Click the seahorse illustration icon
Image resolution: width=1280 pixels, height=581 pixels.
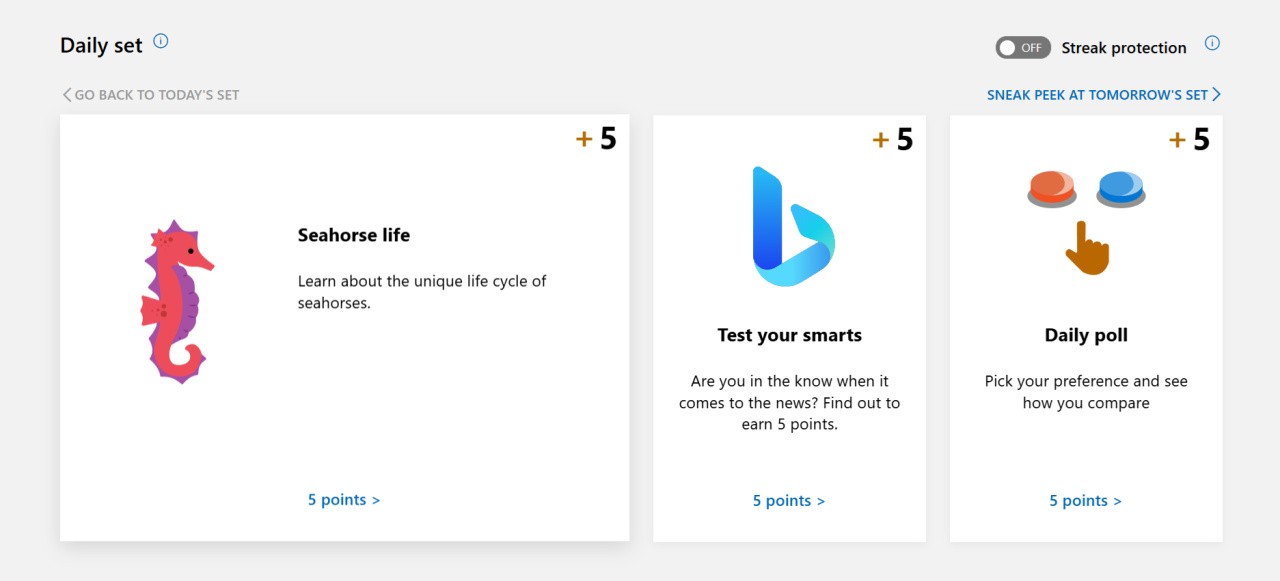pos(176,301)
